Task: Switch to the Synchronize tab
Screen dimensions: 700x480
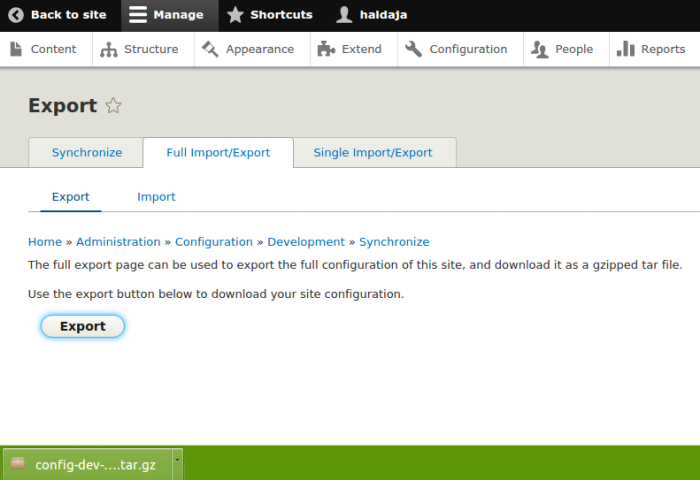Action: coord(87,153)
